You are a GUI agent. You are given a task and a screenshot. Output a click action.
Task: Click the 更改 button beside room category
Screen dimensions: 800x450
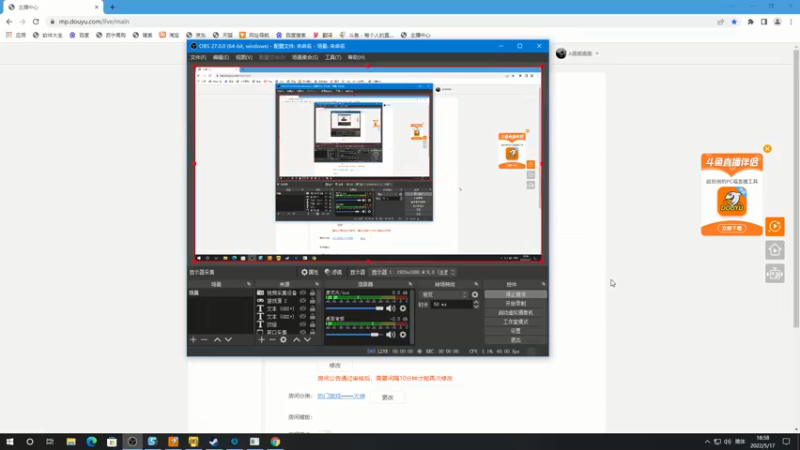point(388,397)
